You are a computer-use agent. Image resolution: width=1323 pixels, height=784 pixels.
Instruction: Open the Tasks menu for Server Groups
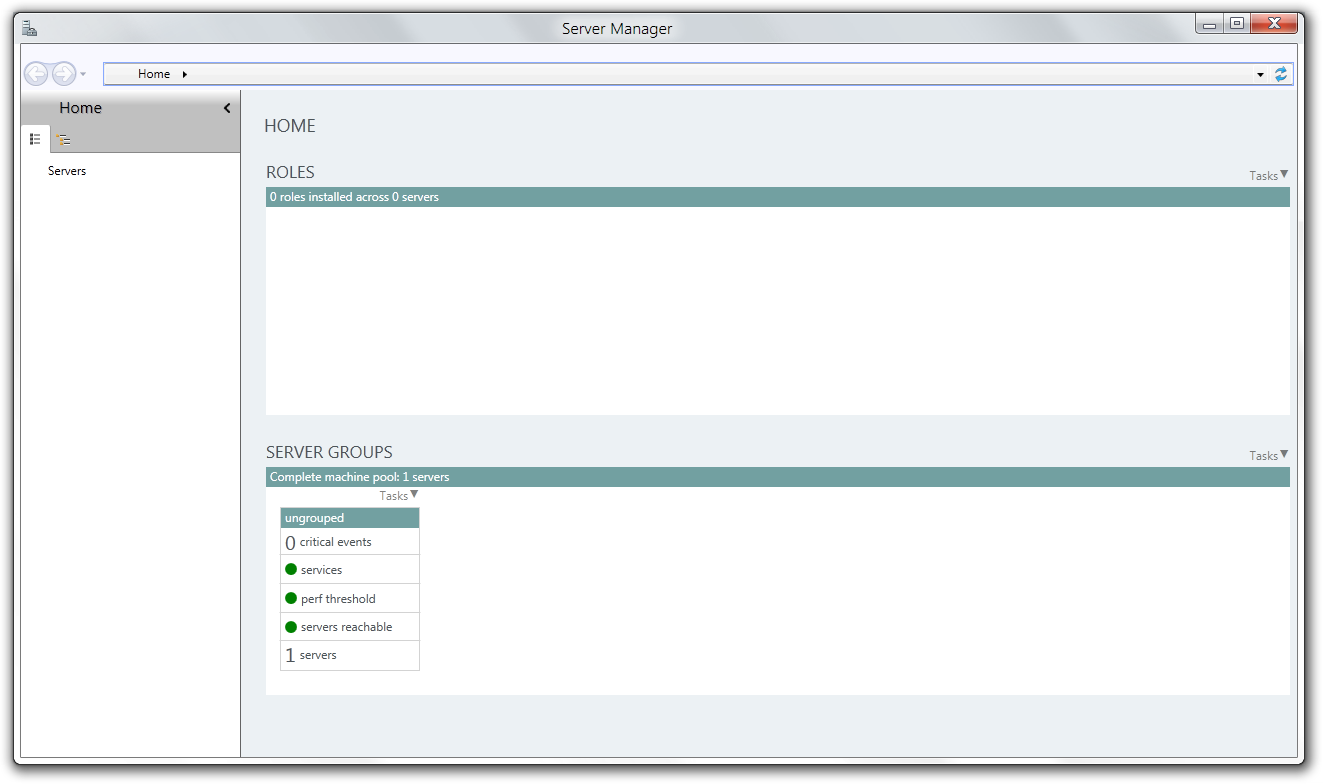click(1268, 455)
